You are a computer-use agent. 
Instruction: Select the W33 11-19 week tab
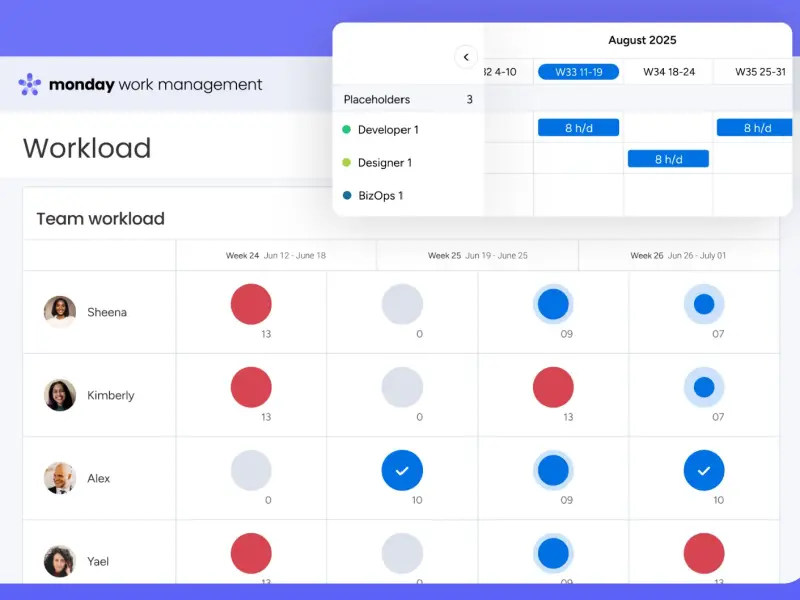[578, 72]
